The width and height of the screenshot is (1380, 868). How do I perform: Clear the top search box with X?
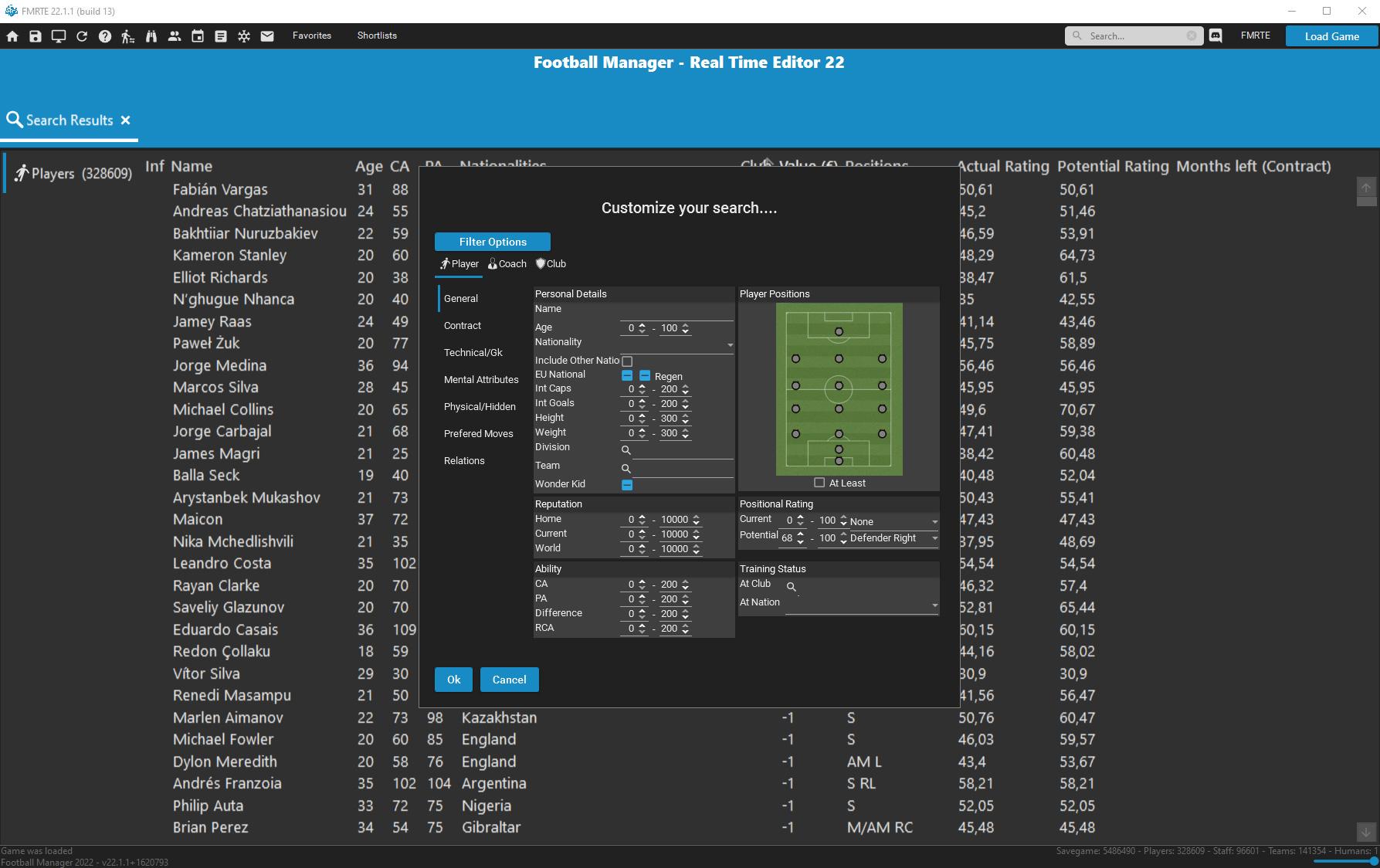(x=1192, y=36)
